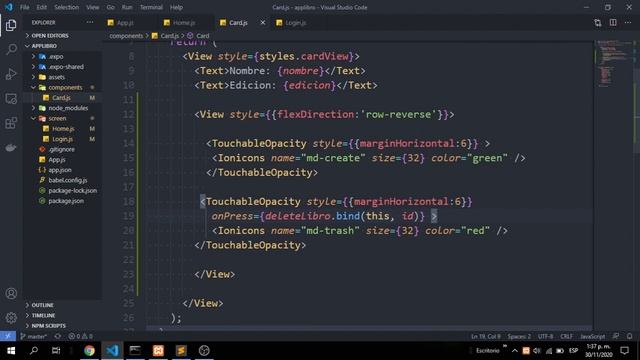The image size is (640, 360).
Task: Expand the node_modules folder
Action: 68,108
